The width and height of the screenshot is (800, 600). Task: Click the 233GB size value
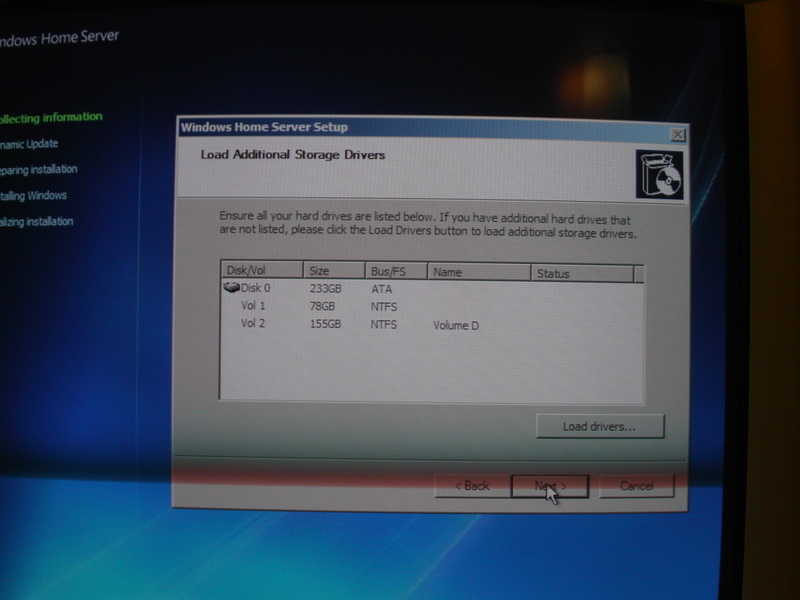click(326, 289)
